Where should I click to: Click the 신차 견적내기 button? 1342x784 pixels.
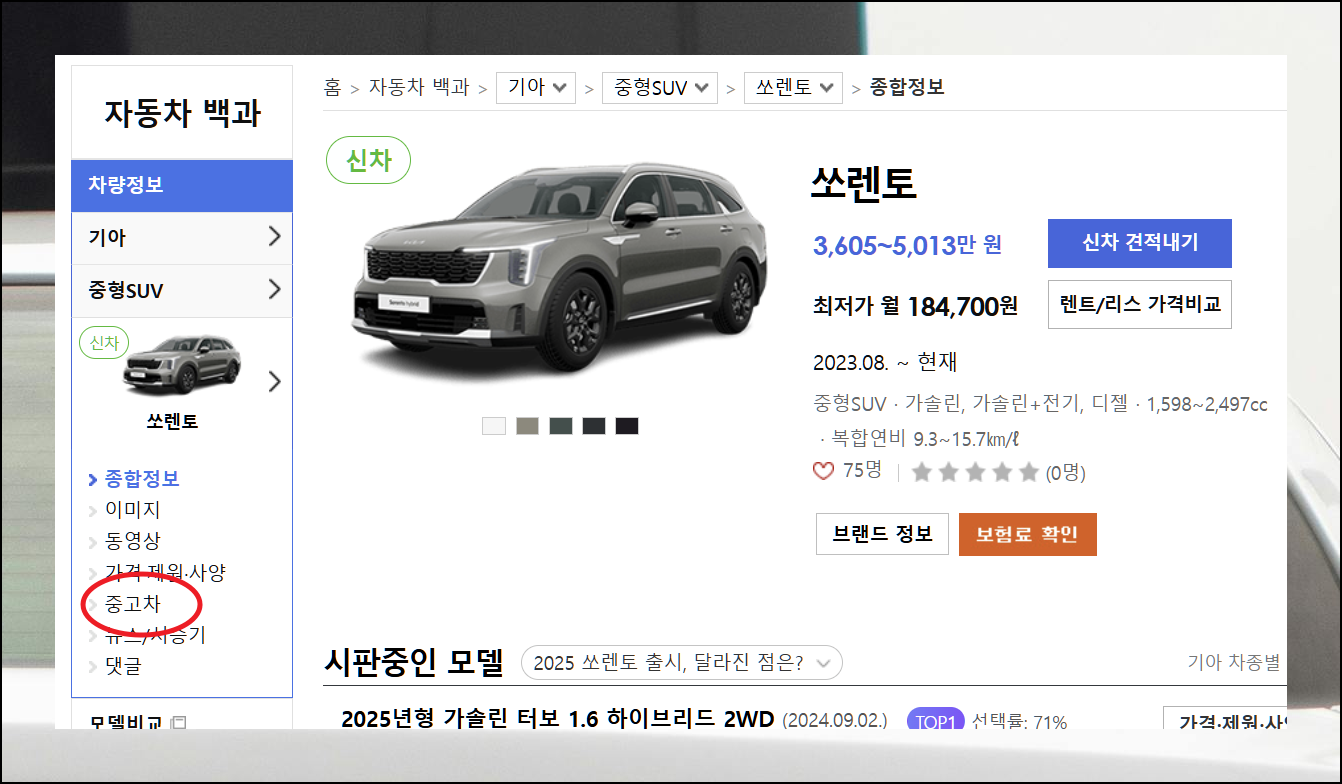pyautogui.click(x=1140, y=243)
